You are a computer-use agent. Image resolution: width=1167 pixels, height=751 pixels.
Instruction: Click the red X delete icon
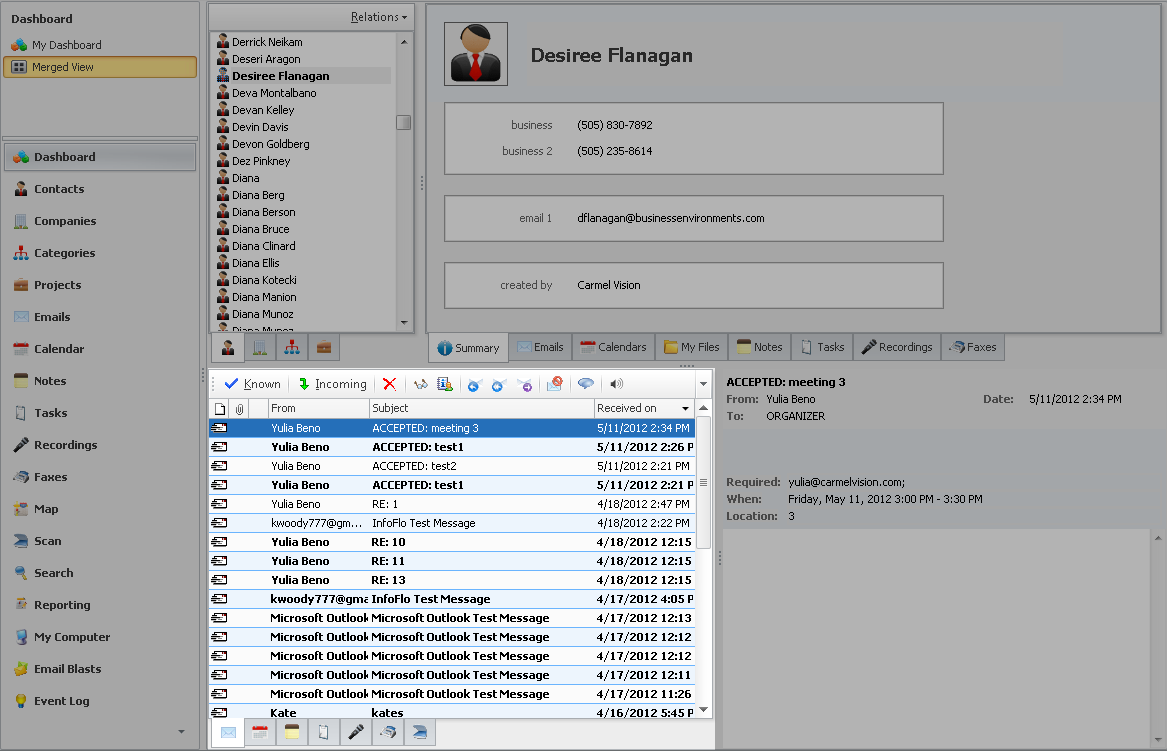point(389,384)
